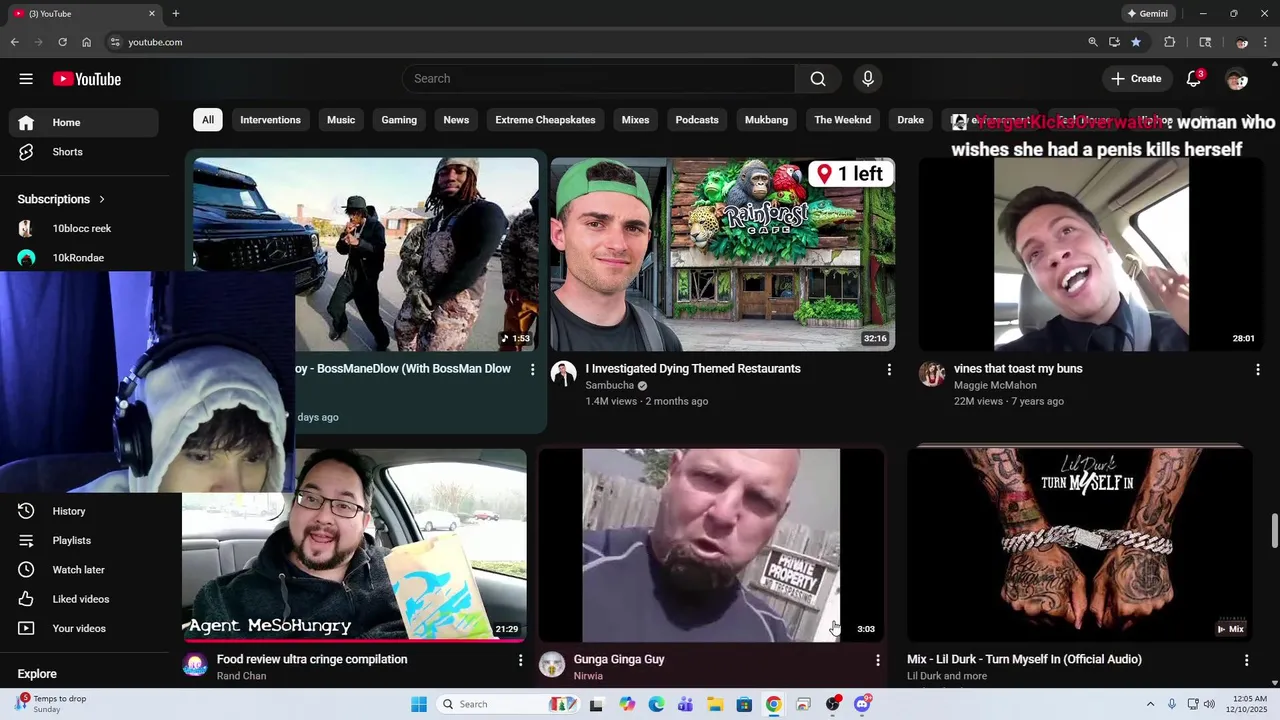
Task: Click the YouTube search input field
Action: tap(598, 79)
